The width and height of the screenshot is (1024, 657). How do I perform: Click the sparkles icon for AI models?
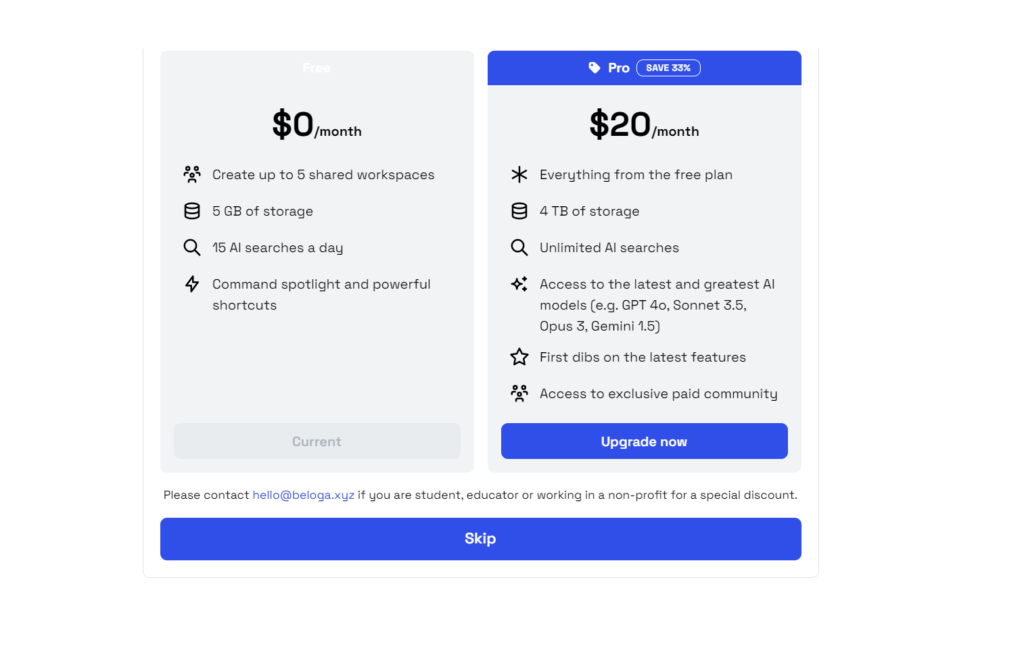point(519,284)
